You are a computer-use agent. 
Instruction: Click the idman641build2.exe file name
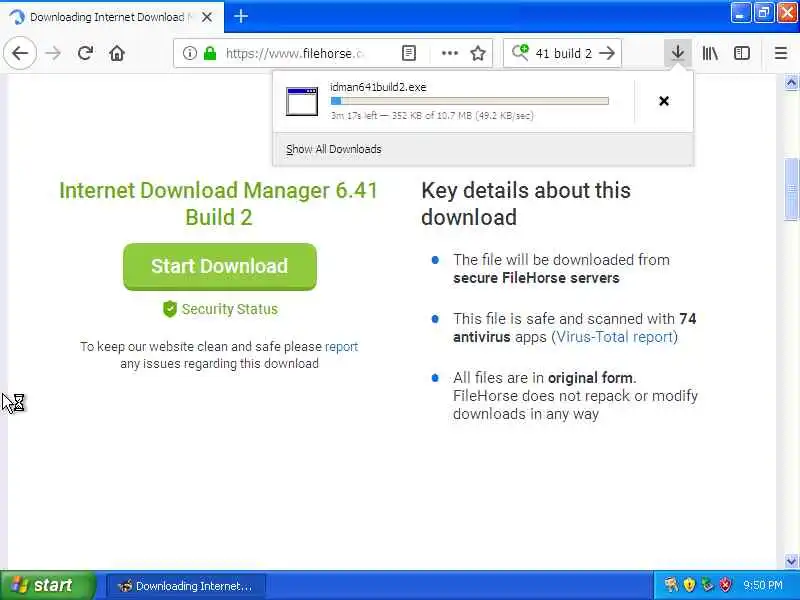pyautogui.click(x=378, y=87)
